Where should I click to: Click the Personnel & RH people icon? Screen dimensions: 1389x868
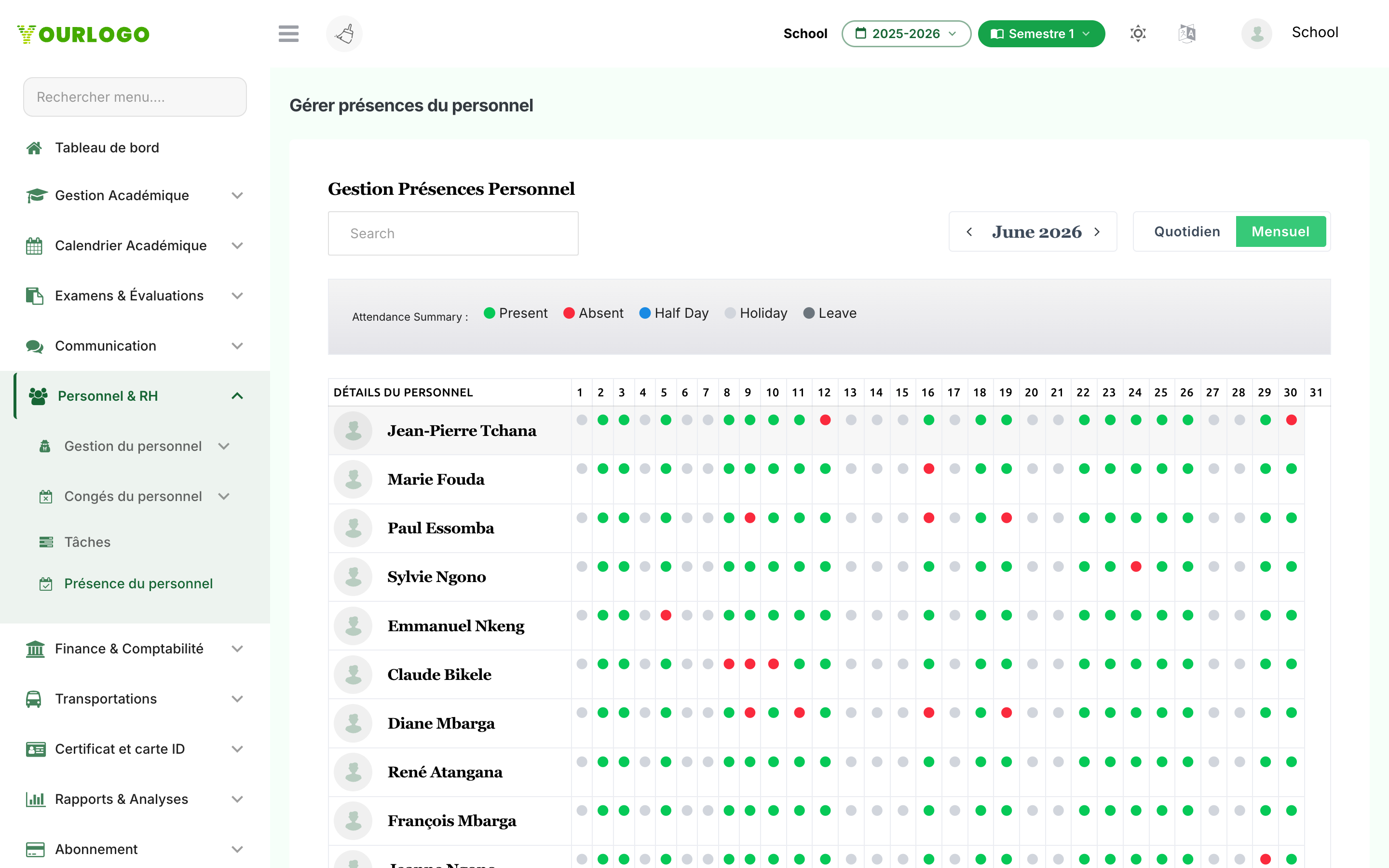[x=38, y=396]
